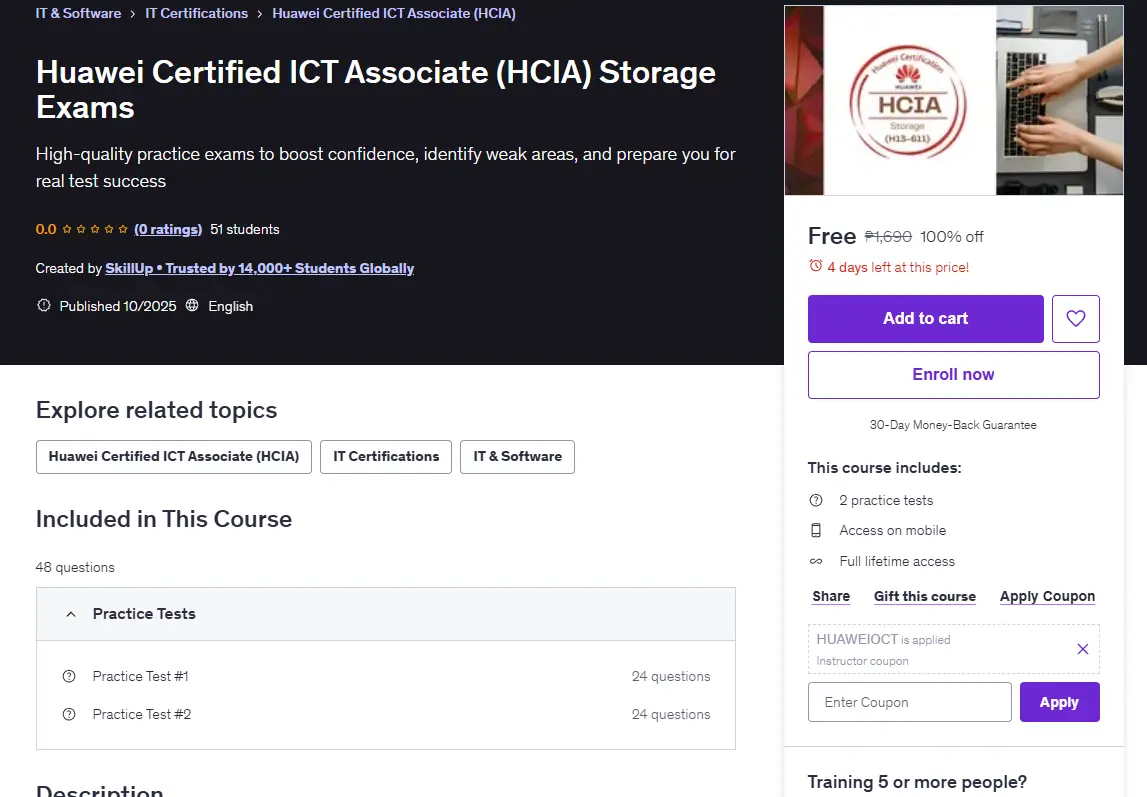Collapse the Practice Tests section chevron
Screen dimensions: 1147x797
[71, 614]
